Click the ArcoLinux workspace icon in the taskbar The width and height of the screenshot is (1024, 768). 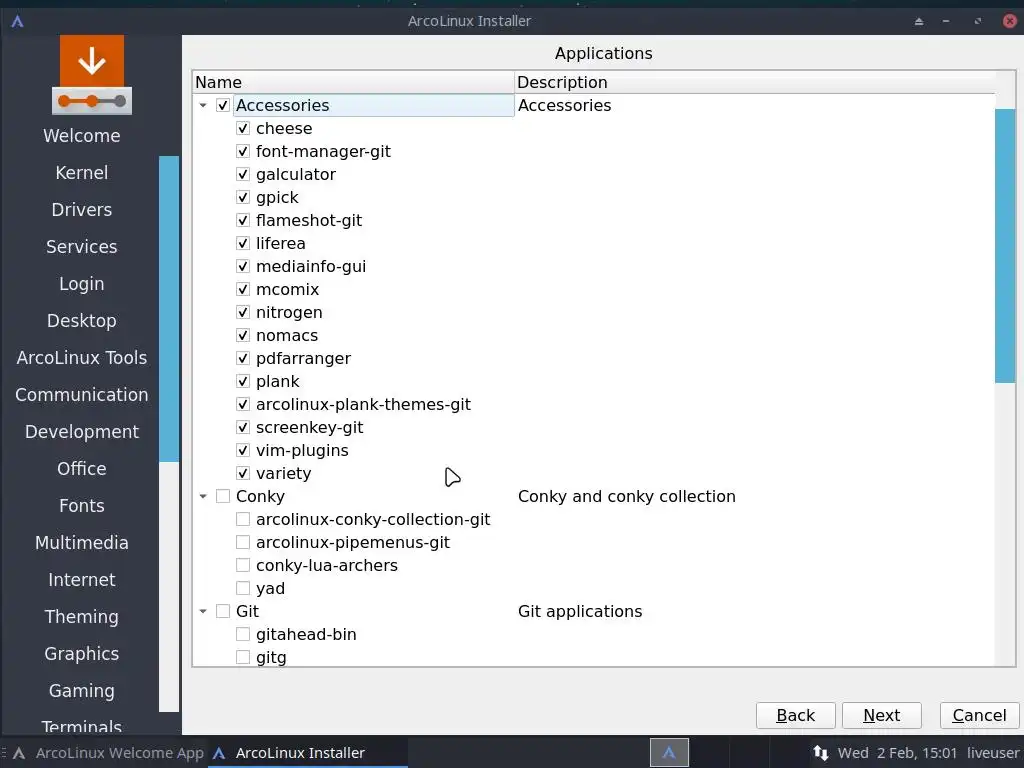point(669,752)
